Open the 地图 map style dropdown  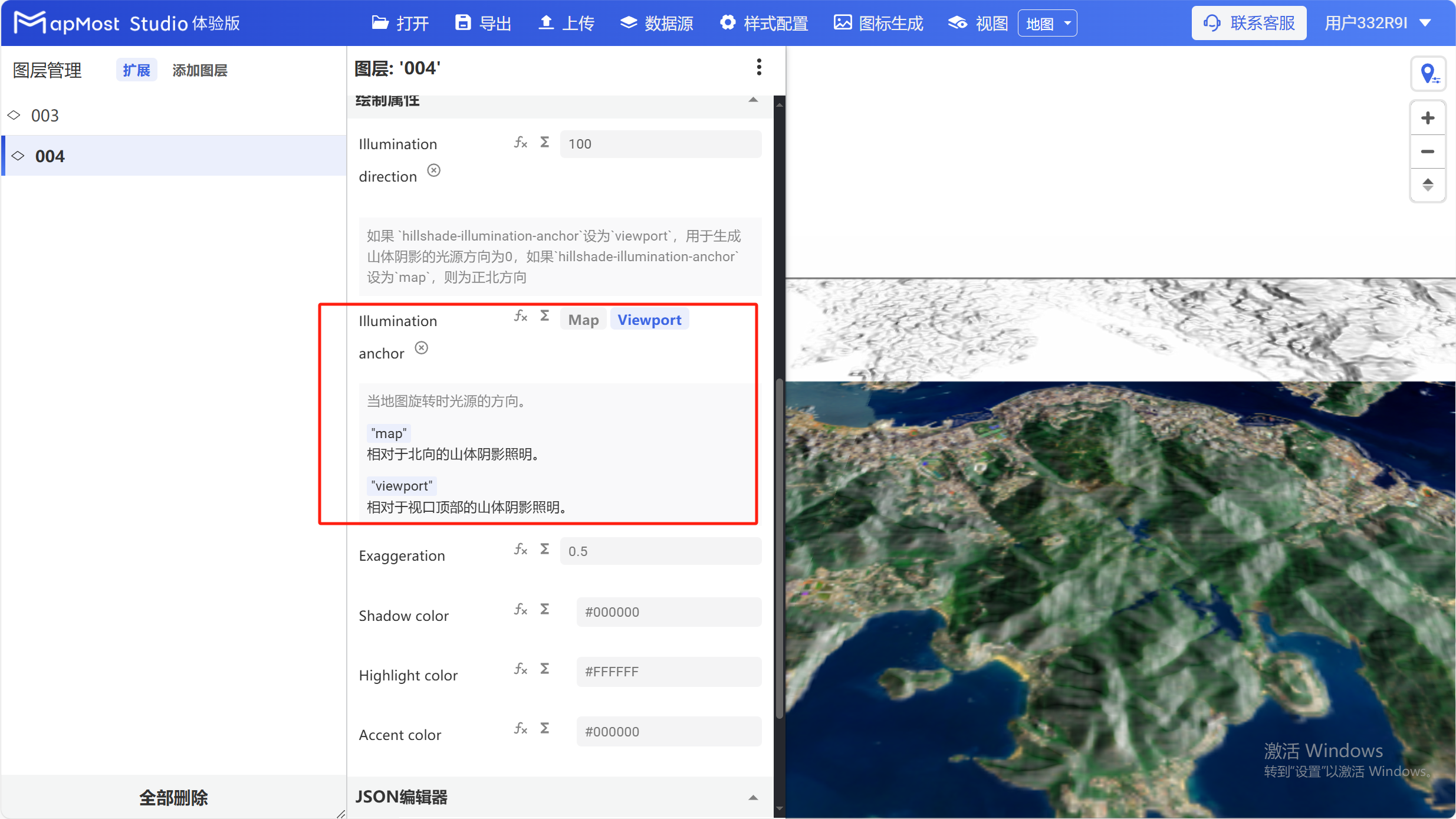(x=1047, y=22)
